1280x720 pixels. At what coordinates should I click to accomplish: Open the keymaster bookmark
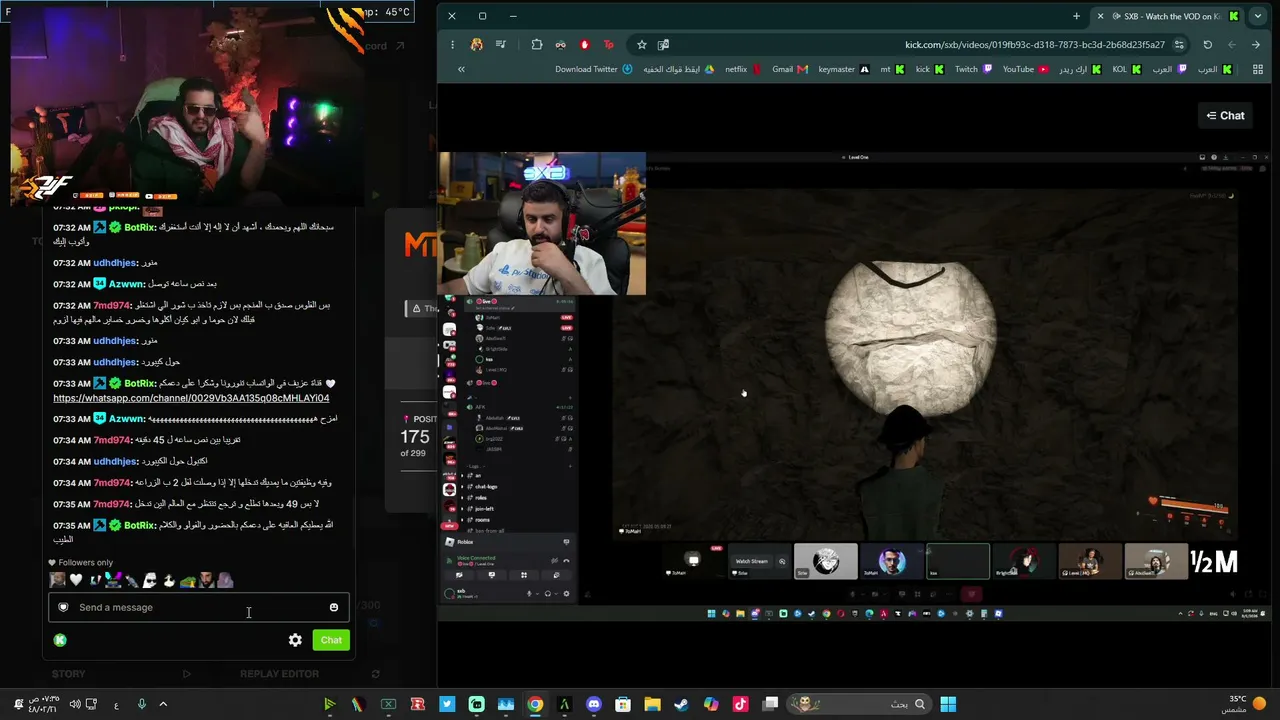click(x=843, y=70)
